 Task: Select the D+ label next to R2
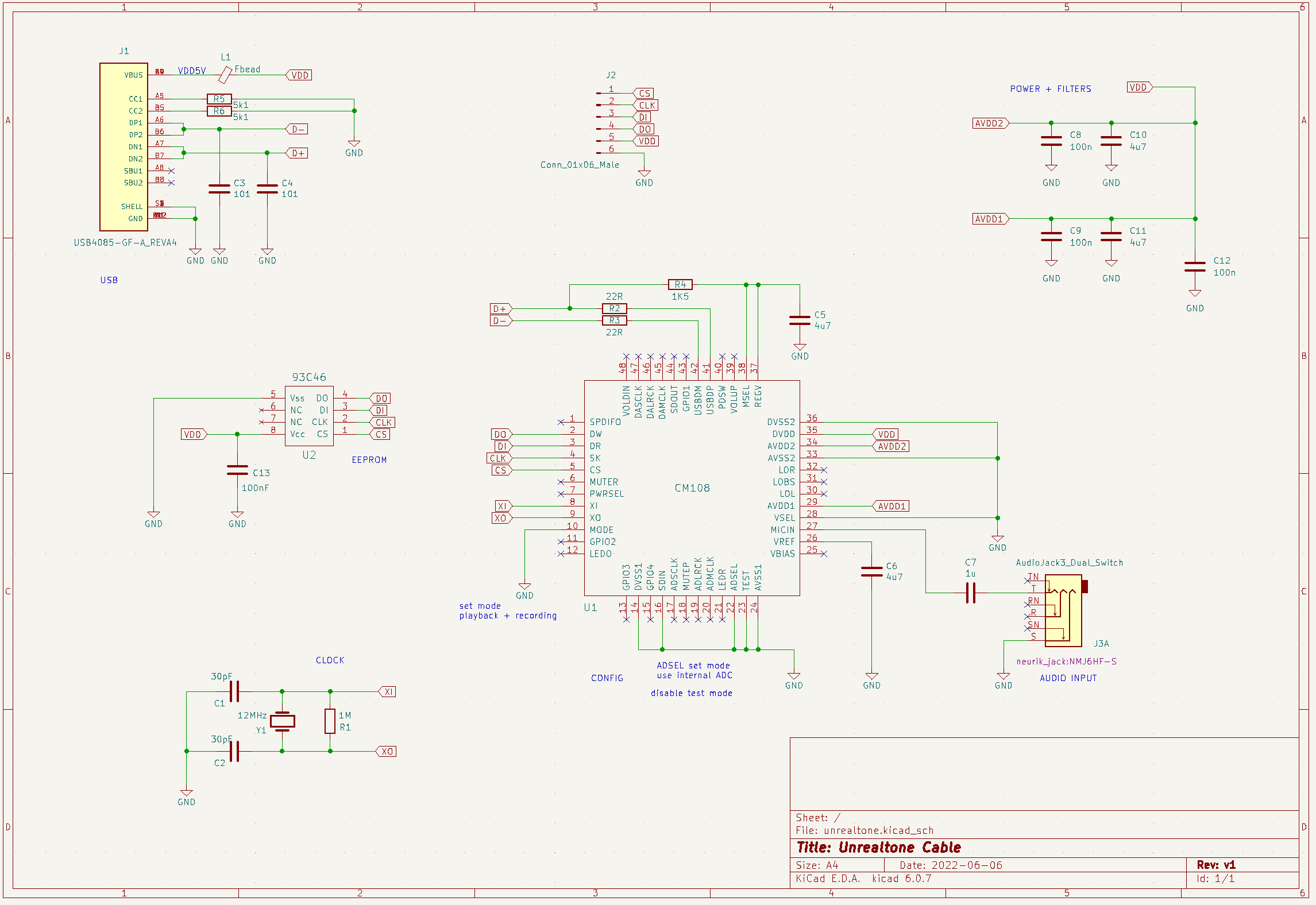501,308
